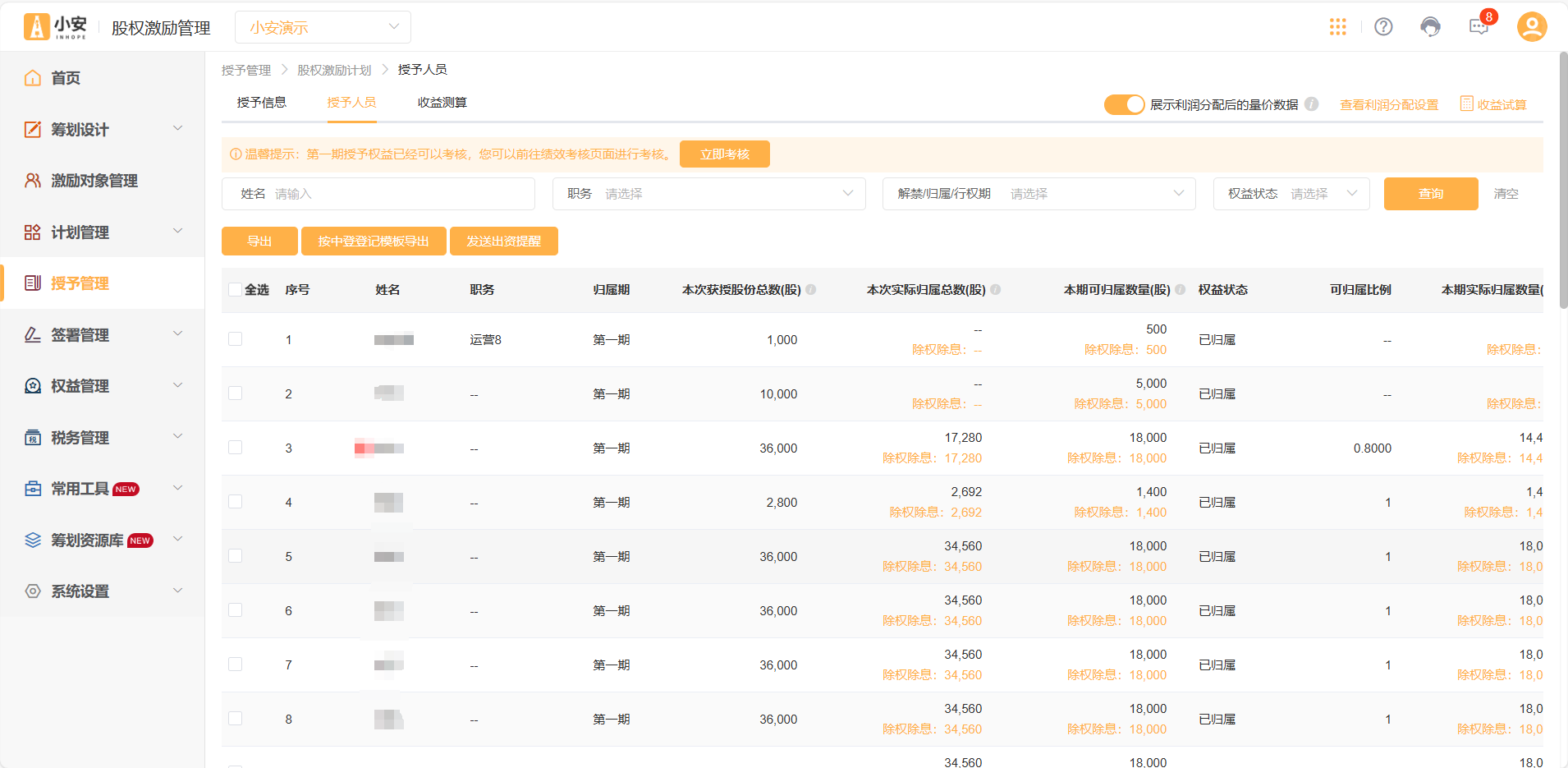Click the 运营8 position cell

(x=485, y=339)
